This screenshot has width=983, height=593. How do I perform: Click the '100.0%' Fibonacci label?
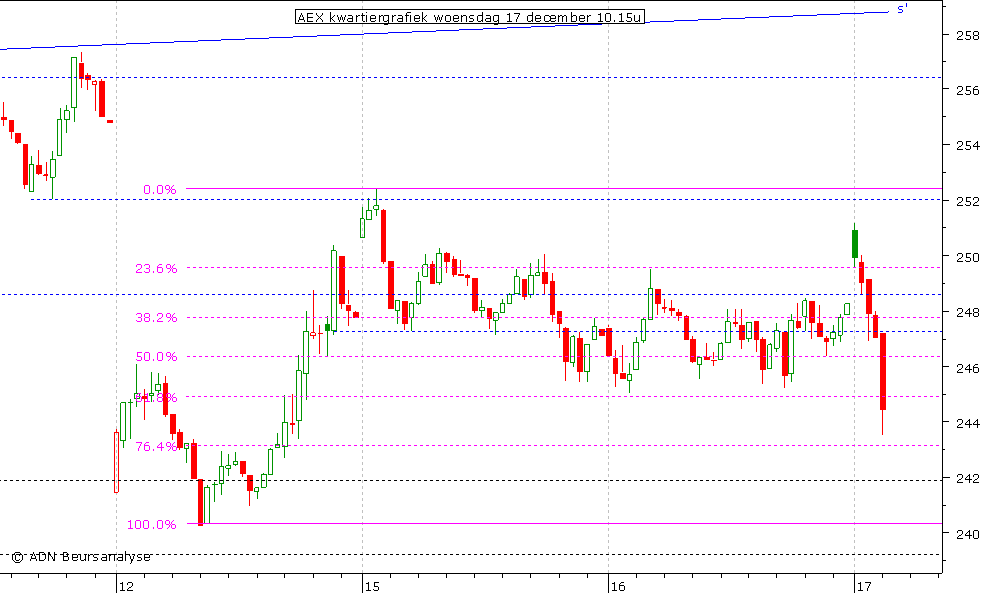tap(152, 524)
